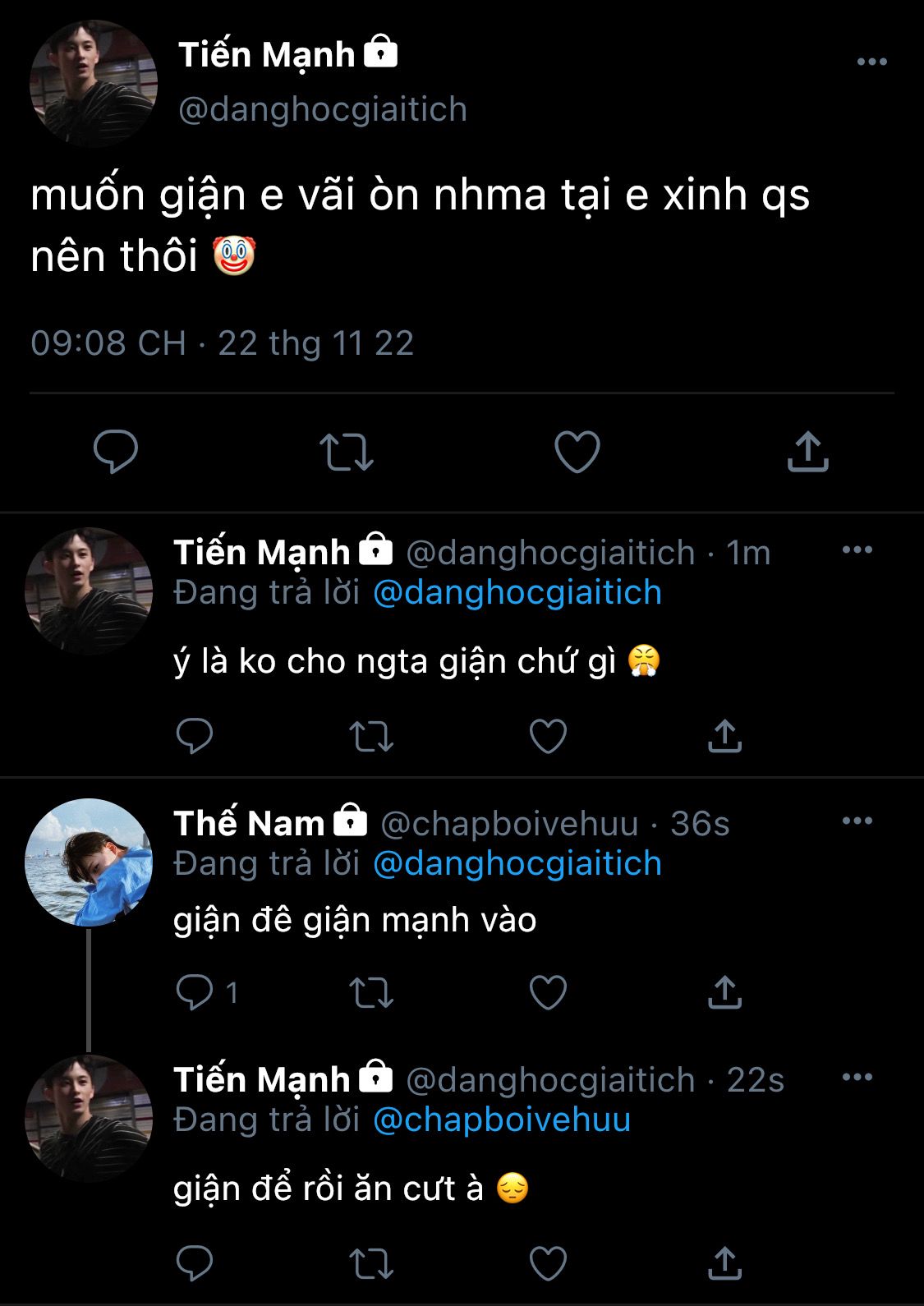Share the main tweet
The width and height of the screenshot is (924, 1306).
807,451
